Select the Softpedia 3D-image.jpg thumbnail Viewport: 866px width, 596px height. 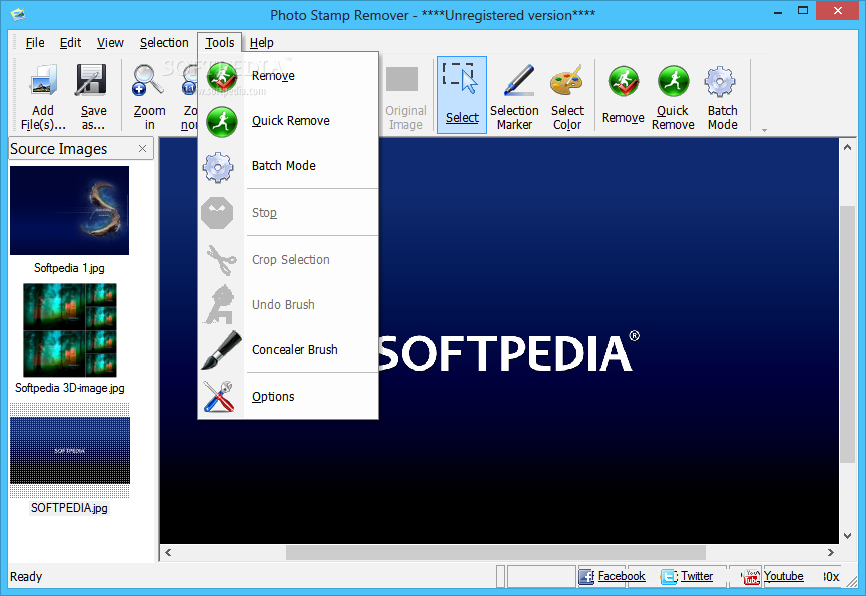(x=70, y=330)
